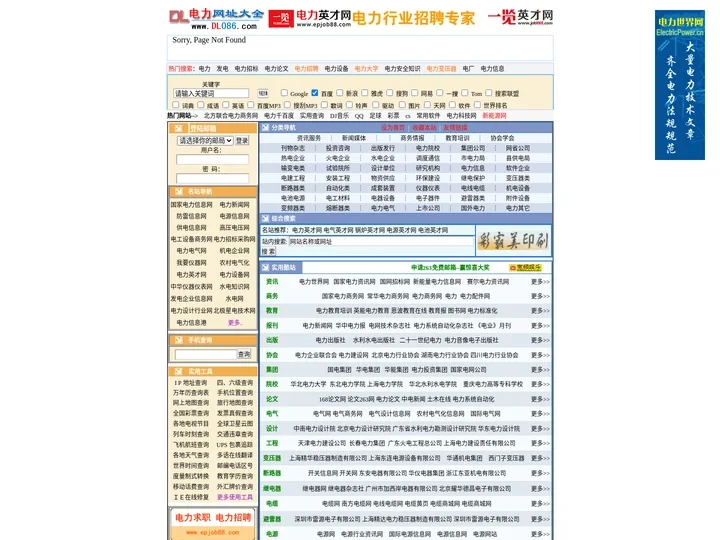
Task: Tick the 图片 checkbox
Action: (x=402, y=105)
